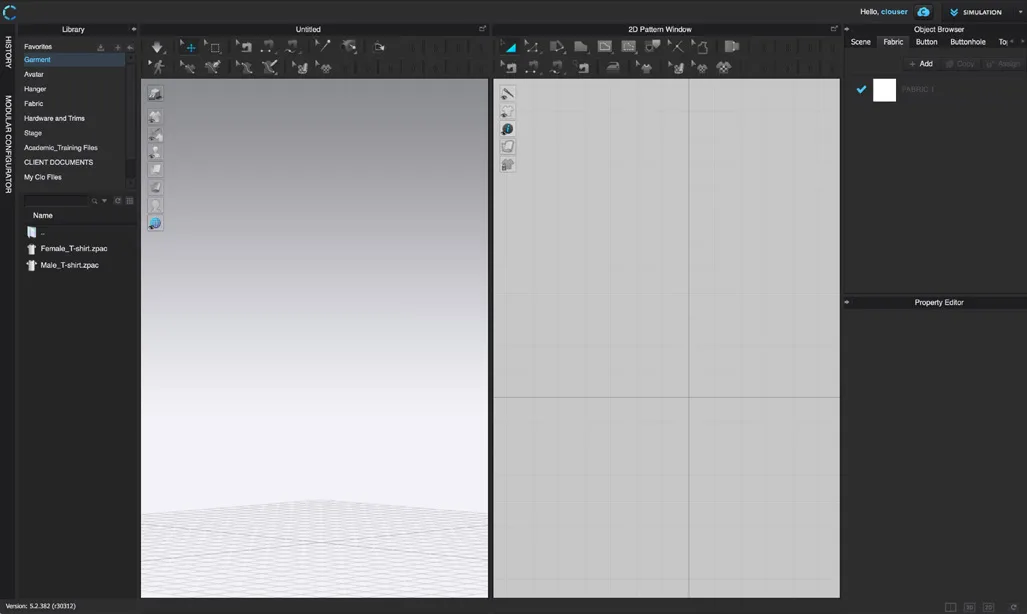This screenshot has height=614, width=1027.
Task: Open the parent folder '..' entry
Action: click(x=36, y=233)
